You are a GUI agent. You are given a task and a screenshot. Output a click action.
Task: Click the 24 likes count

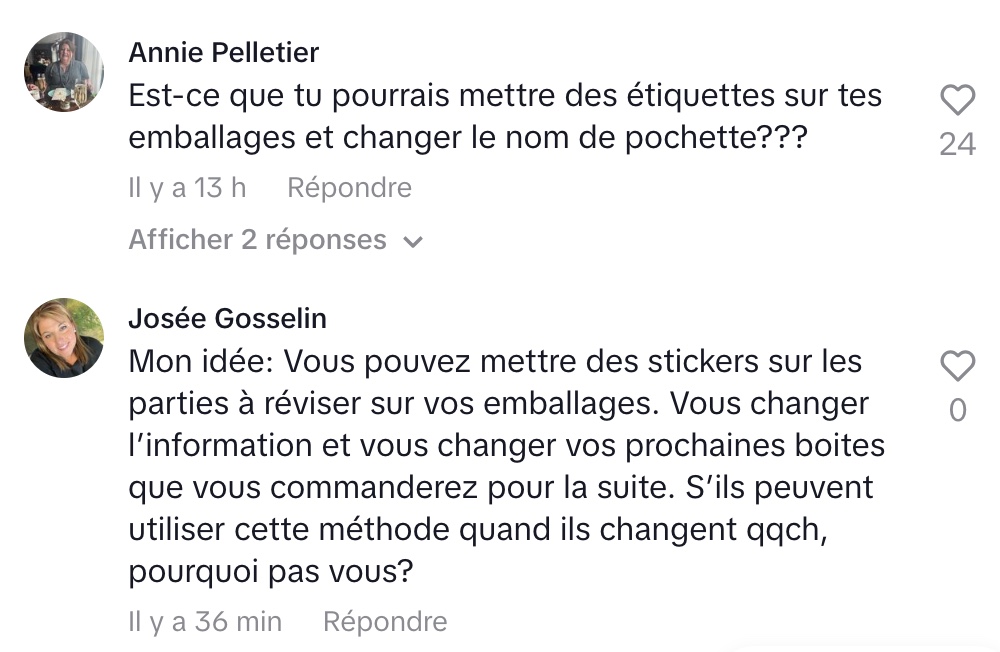coord(957,145)
